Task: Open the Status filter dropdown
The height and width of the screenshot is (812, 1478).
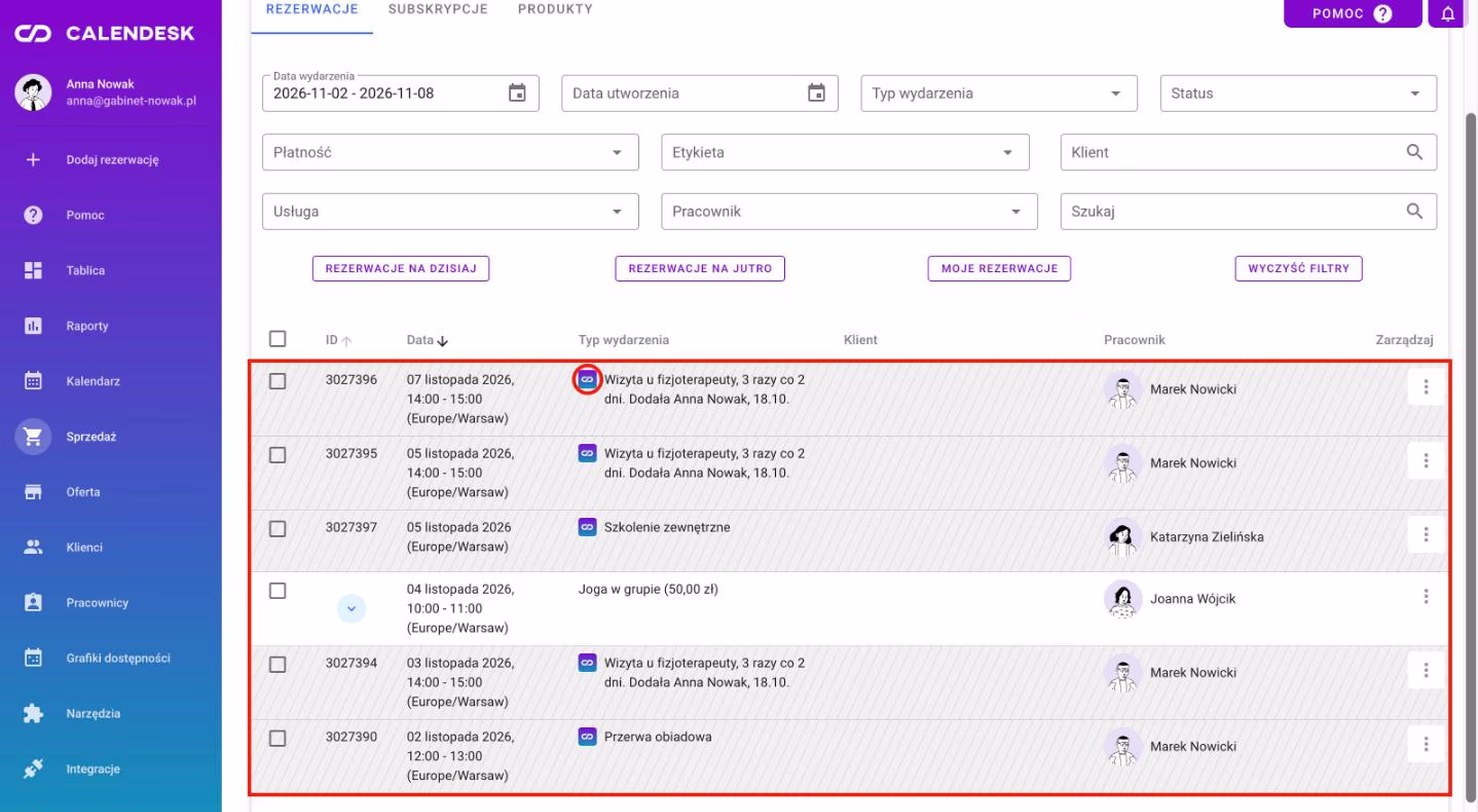Action: coord(1298,93)
